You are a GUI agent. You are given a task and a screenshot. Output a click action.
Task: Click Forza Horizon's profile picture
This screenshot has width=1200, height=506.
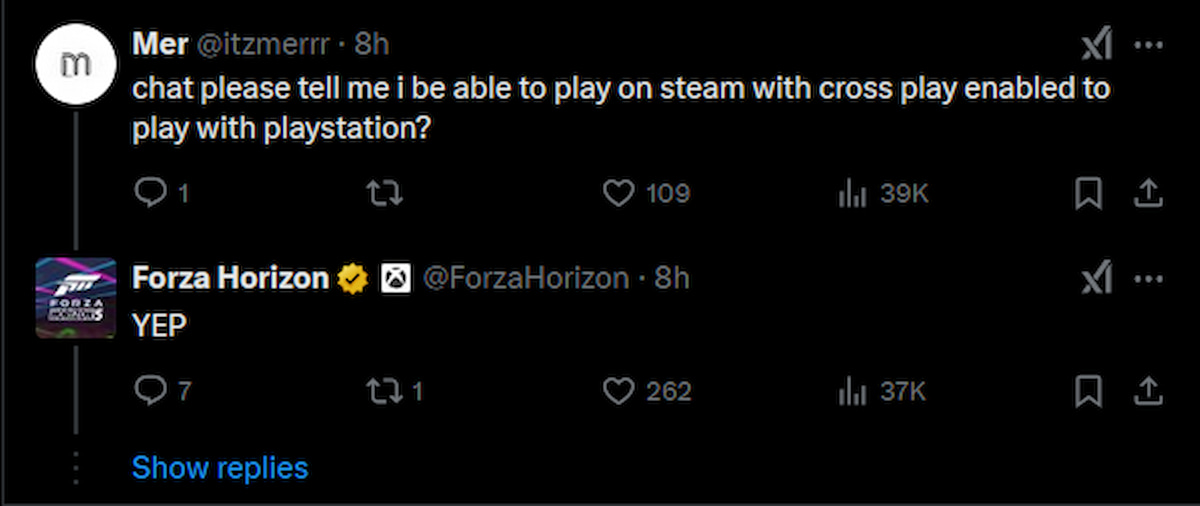[77, 298]
